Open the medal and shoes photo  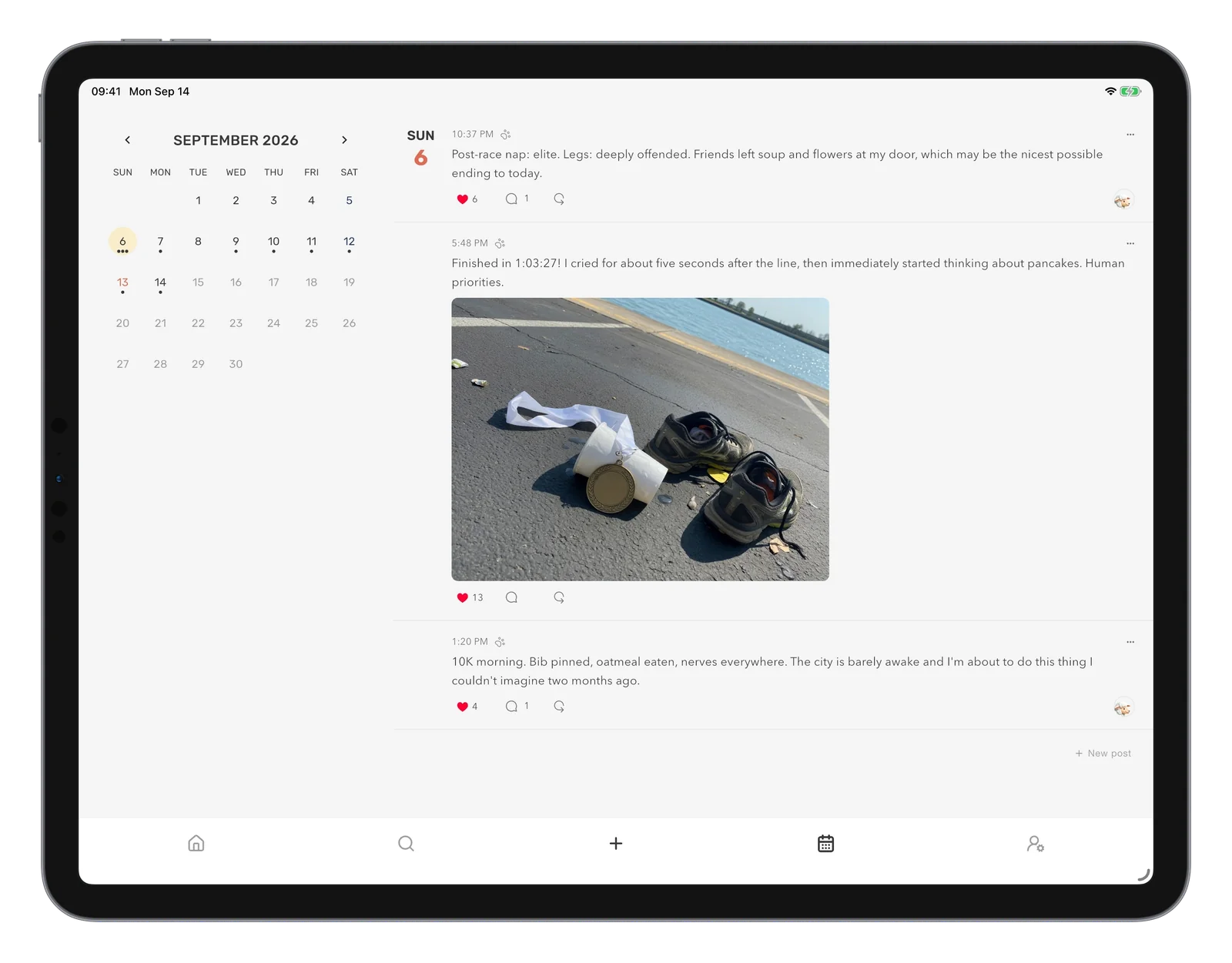[x=640, y=439]
